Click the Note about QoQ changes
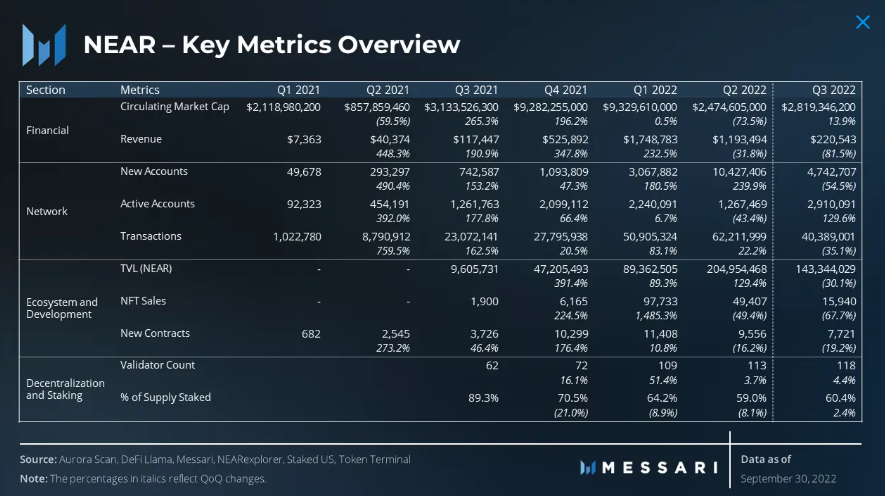The height and width of the screenshot is (496, 885). [x=143, y=479]
